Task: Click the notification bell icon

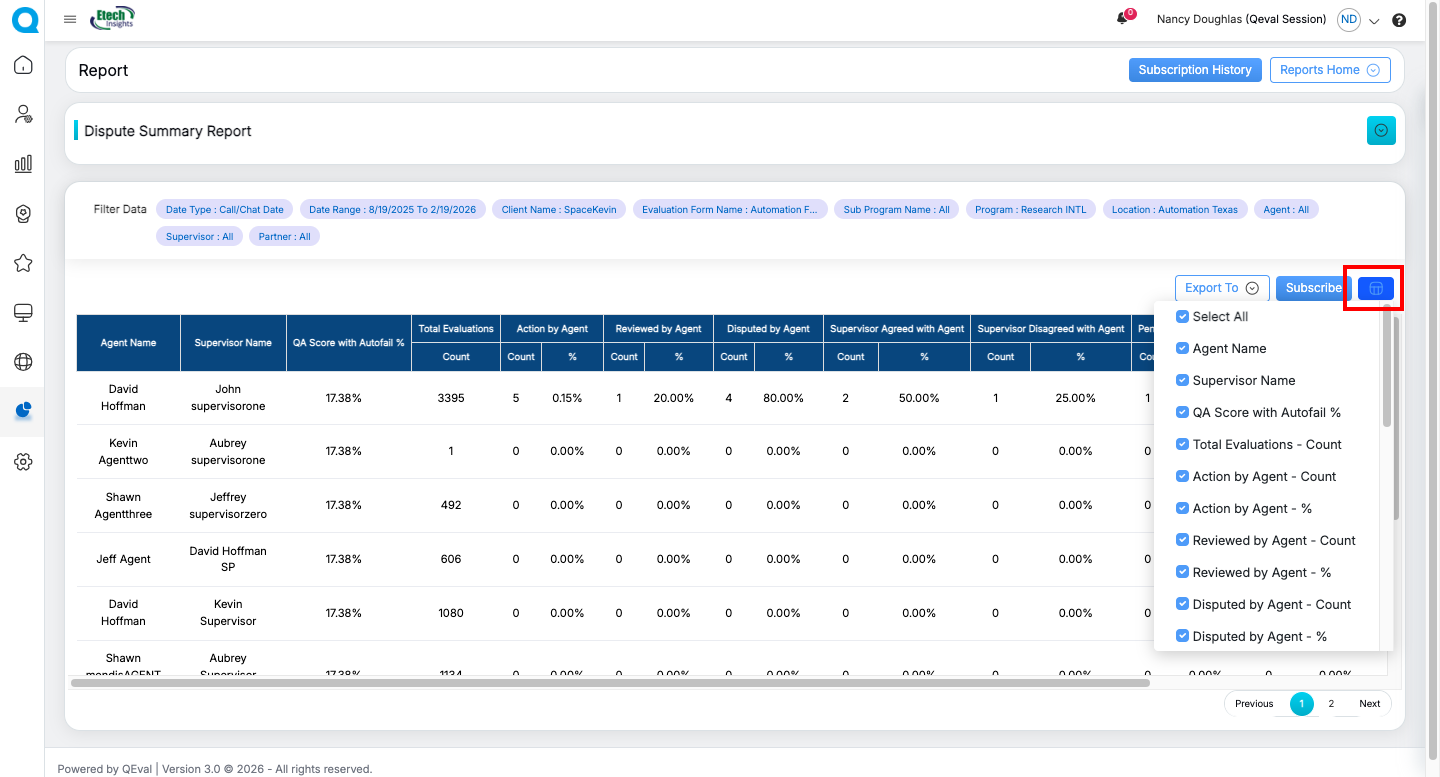Action: pos(1122,19)
